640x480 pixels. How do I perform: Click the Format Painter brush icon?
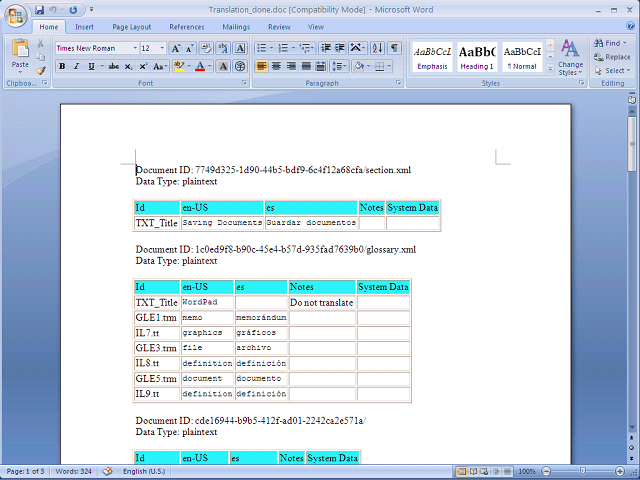click(x=40, y=70)
